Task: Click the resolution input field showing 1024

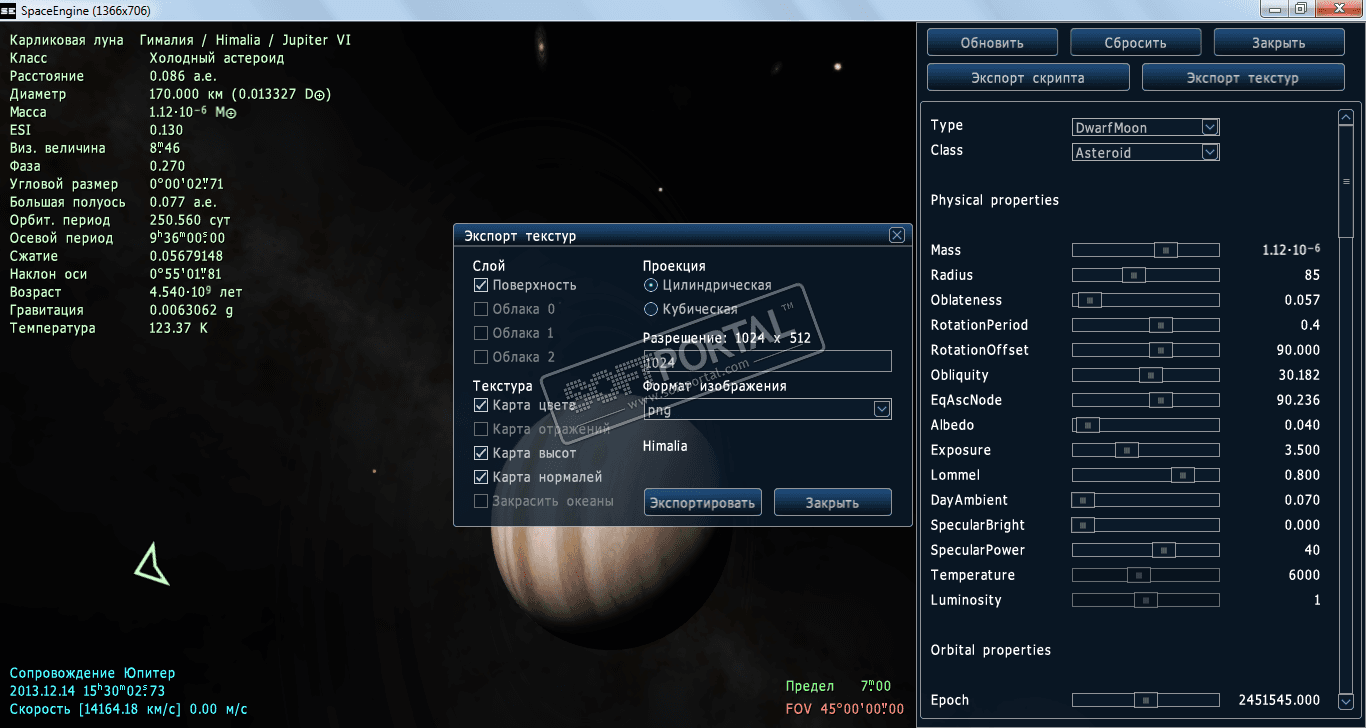Action: pos(767,362)
